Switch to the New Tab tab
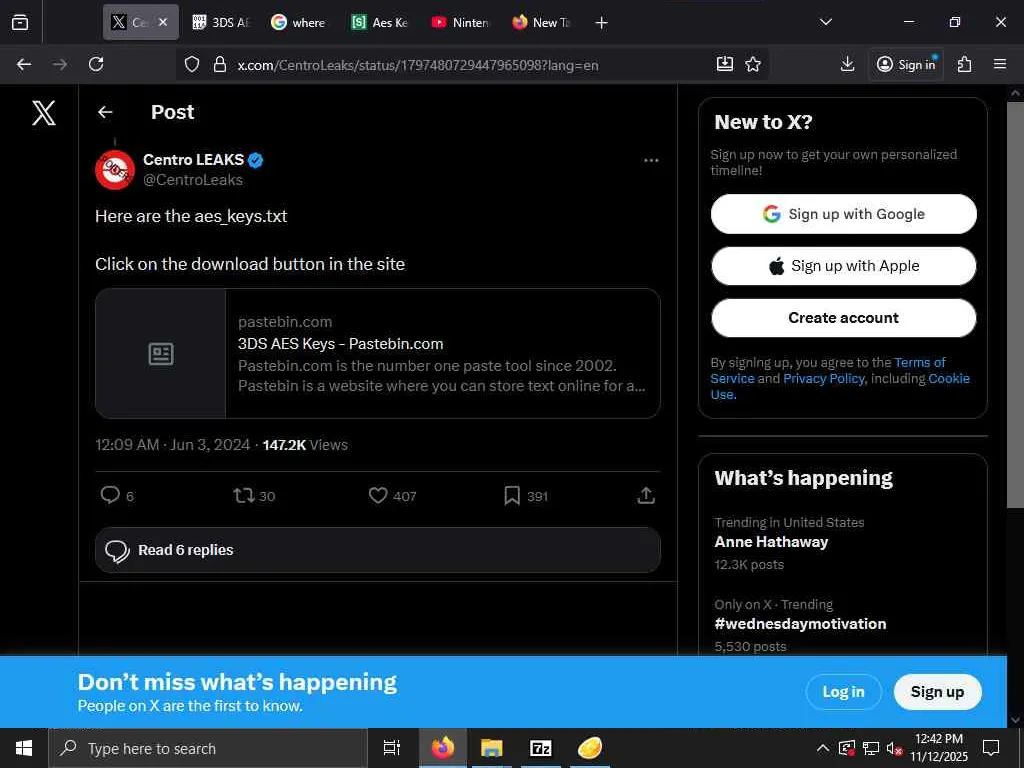Image resolution: width=1024 pixels, height=768 pixels. pyautogui.click(x=542, y=22)
